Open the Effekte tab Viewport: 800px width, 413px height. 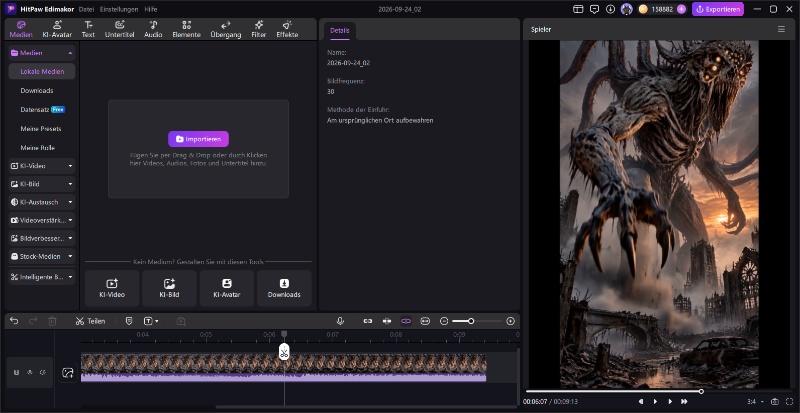pyautogui.click(x=287, y=29)
